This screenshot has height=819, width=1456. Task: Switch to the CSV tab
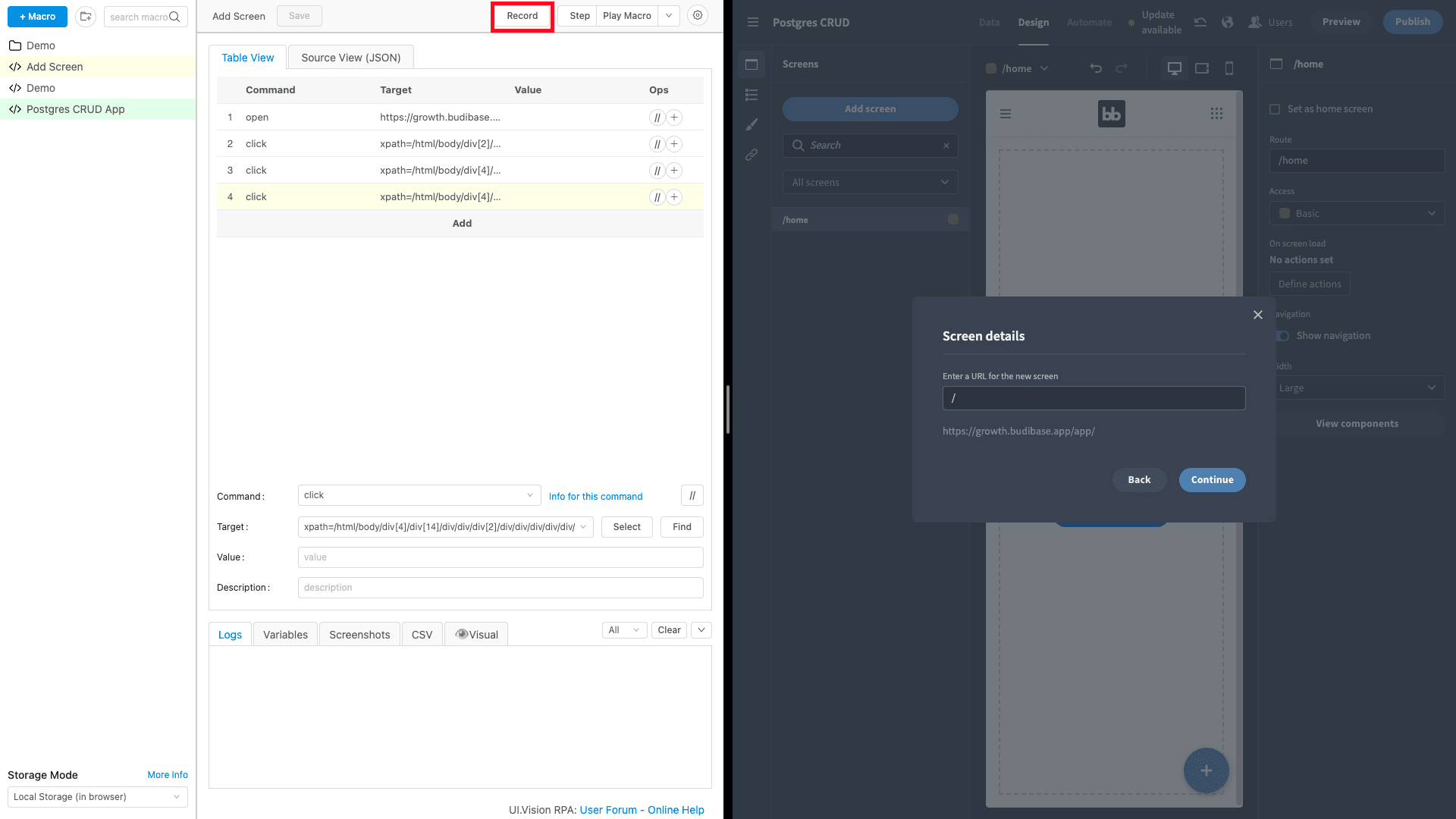click(422, 635)
